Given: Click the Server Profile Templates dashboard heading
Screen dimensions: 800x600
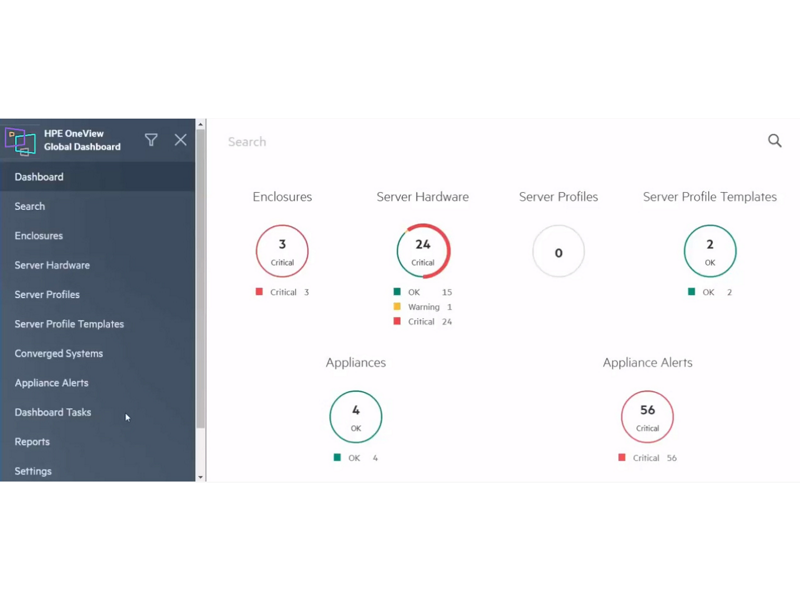Looking at the screenshot, I should [x=710, y=197].
